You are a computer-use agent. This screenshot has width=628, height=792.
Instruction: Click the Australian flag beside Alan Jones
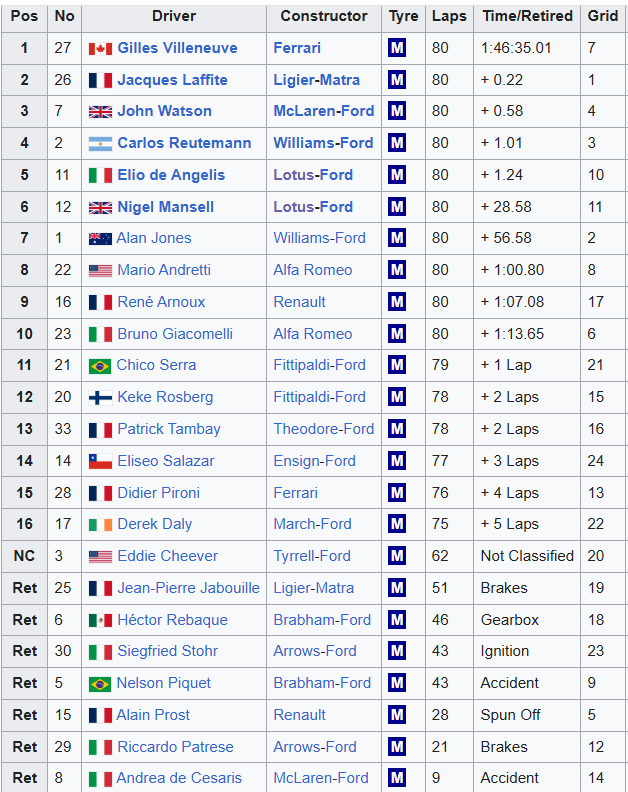100,238
